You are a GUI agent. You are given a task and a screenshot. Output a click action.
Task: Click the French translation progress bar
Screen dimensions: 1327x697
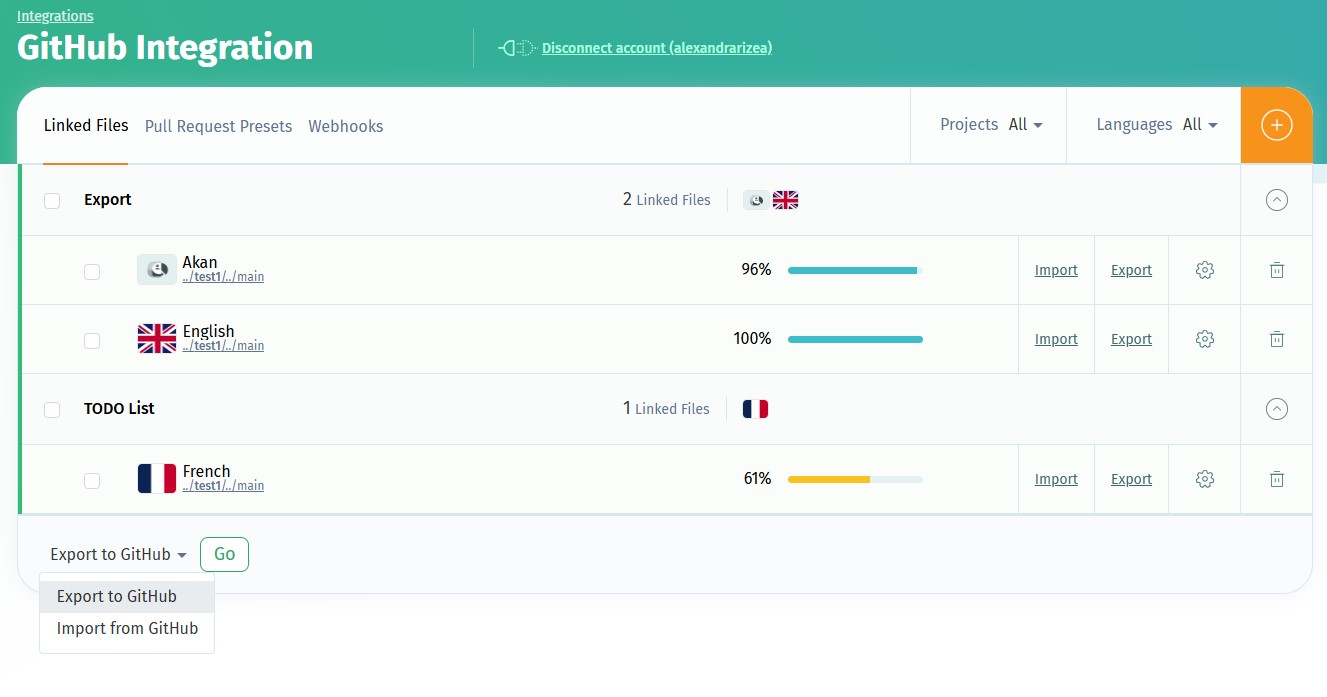tap(855, 479)
